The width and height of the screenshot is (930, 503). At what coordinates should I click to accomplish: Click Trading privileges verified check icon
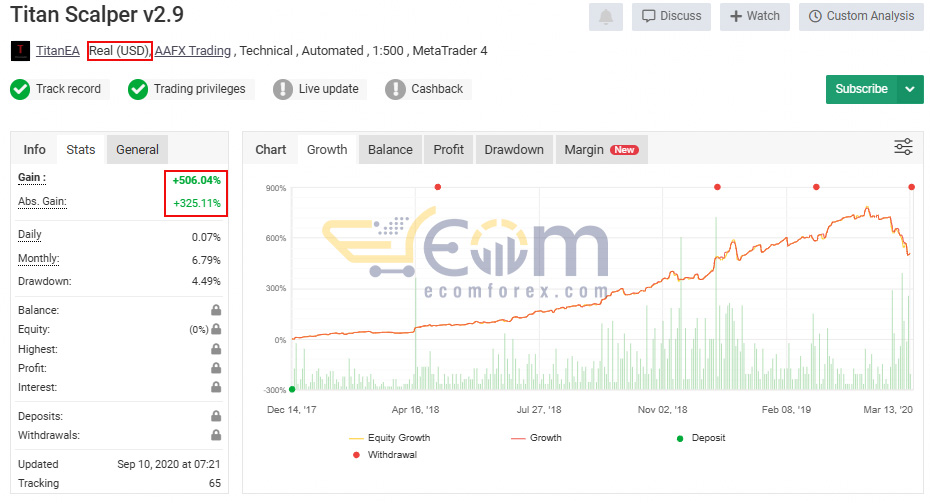click(x=138, y=90)
